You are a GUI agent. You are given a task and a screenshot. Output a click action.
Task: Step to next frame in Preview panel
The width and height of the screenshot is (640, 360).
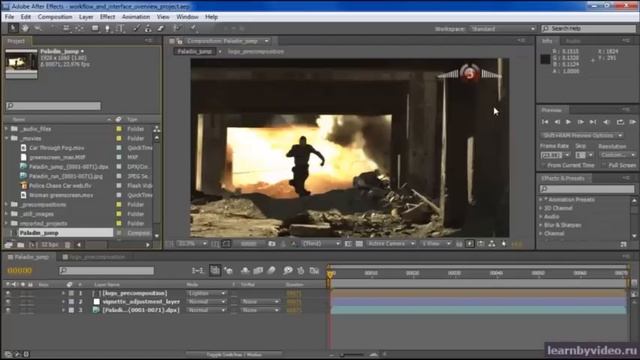coord(580,122)
